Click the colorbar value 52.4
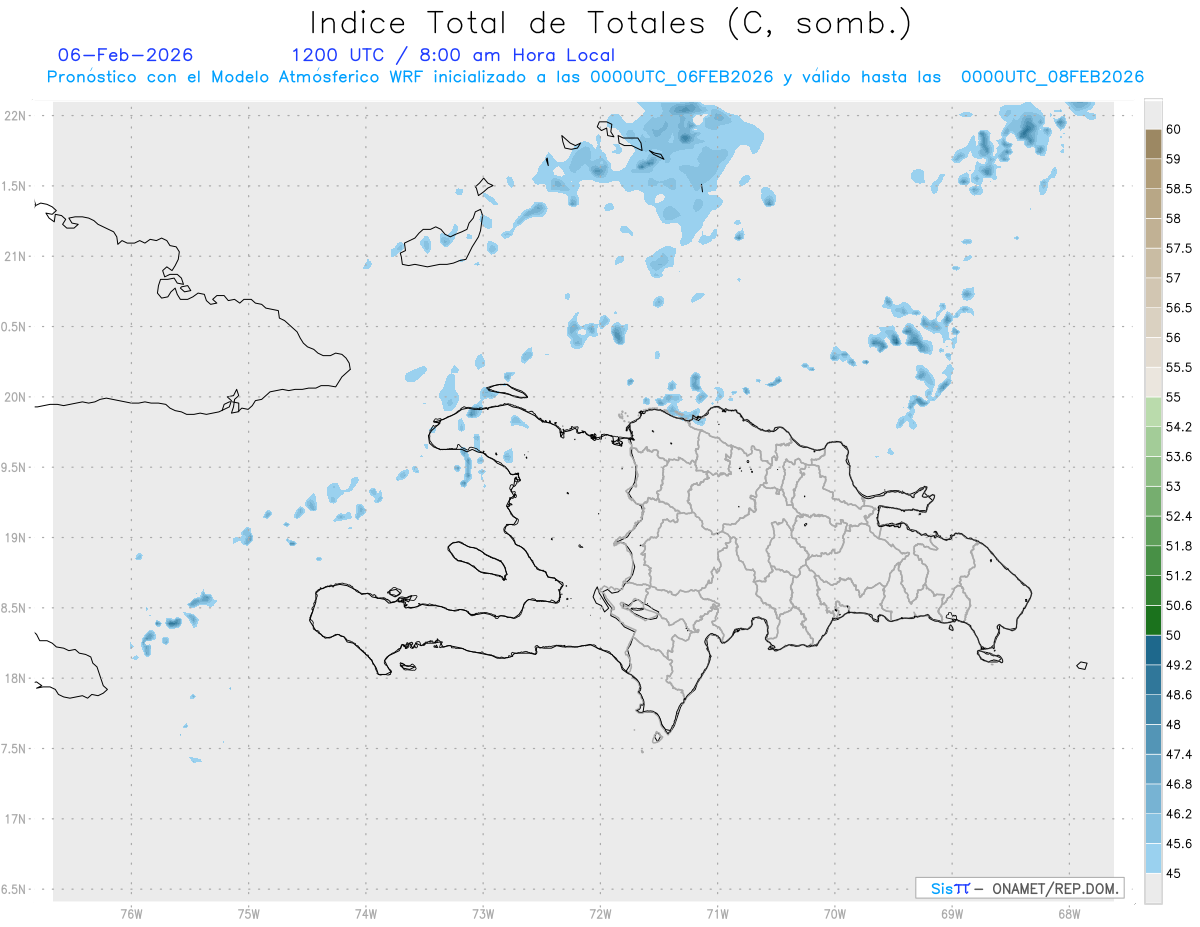This screenshot has width=1200, height=927. (x=1179, y=516)
